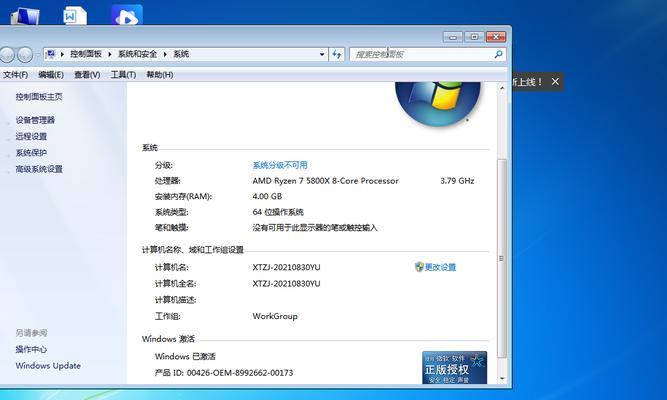The image size is (667, 400).
Task: Expand the arrow after 系统和安全 breadcrumb
Action: (165, 54)
